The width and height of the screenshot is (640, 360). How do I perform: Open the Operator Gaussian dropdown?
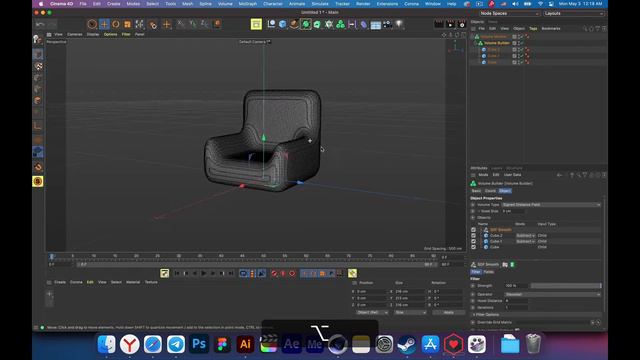(553, 294)
